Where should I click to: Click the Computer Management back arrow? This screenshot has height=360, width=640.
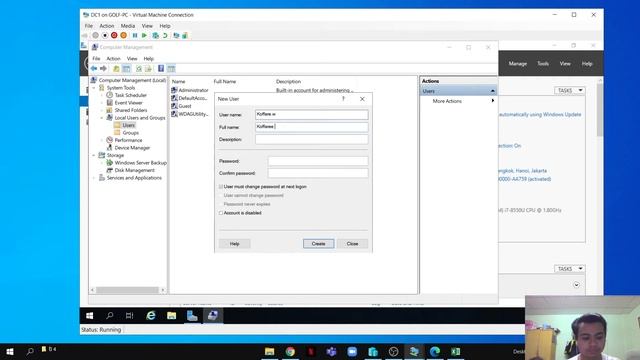[94, 69]
